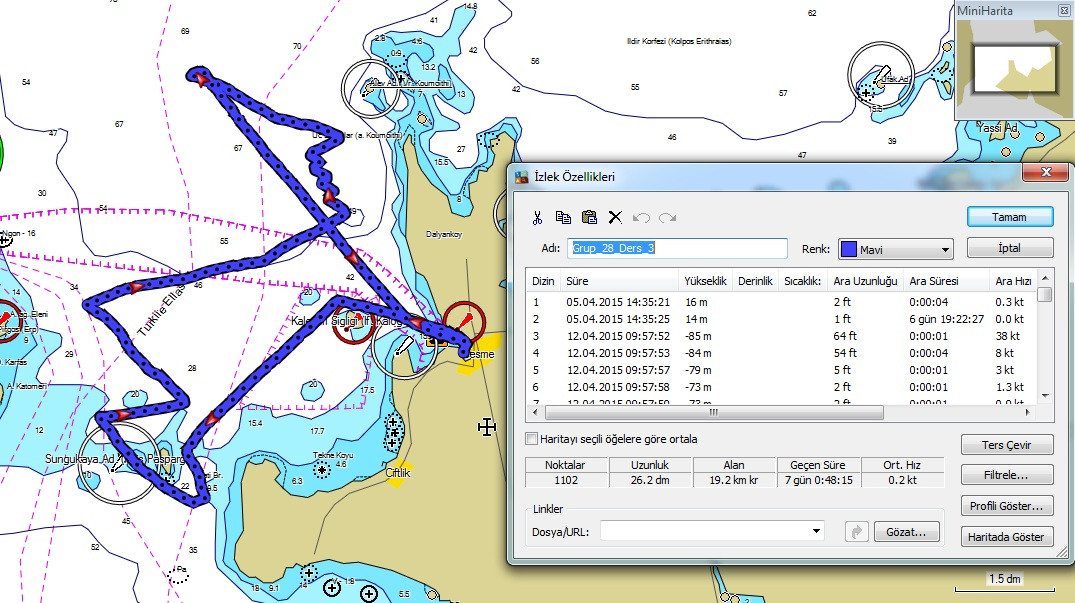Screen dimensions: 1075x603
Task: Click the '-79 m' elevation cell
Action: click(x=698, y=370)
